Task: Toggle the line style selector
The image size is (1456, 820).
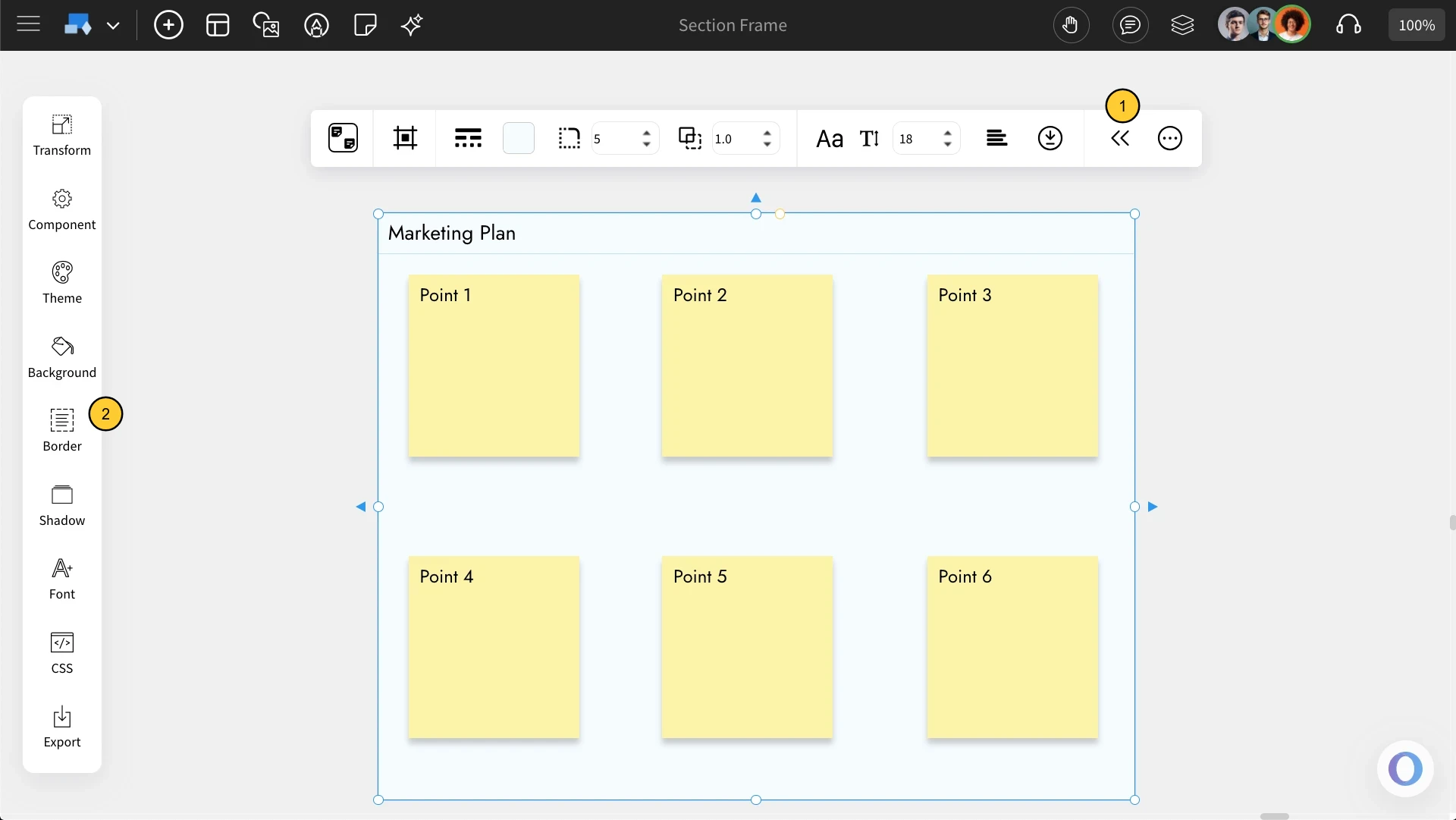Action: [468, 138]
